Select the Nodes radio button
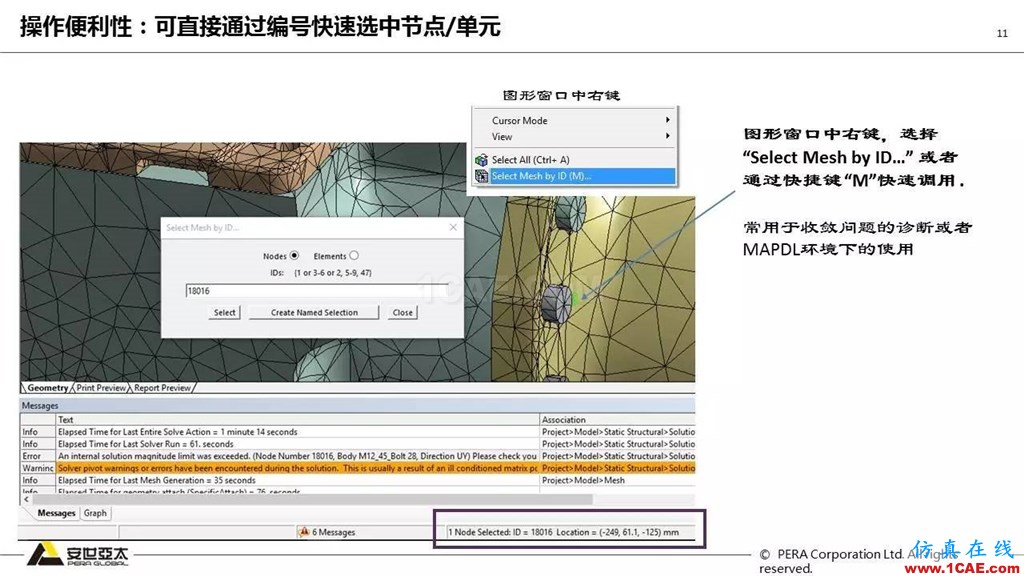 coord(294,255)
